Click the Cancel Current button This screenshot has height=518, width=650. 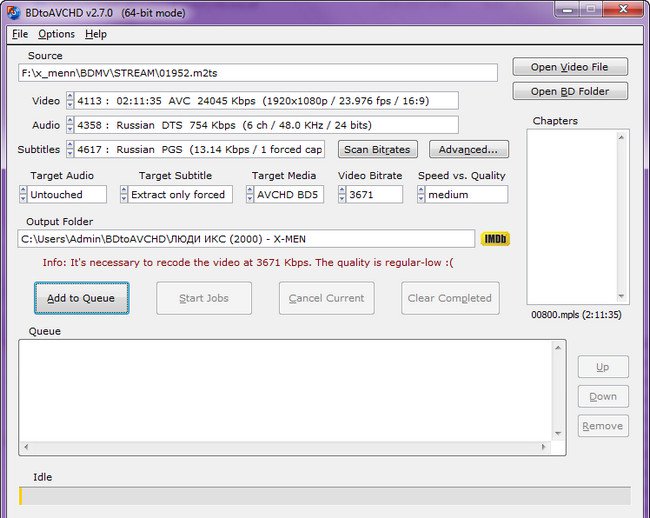pyautogui.click(x=327, y=298)
